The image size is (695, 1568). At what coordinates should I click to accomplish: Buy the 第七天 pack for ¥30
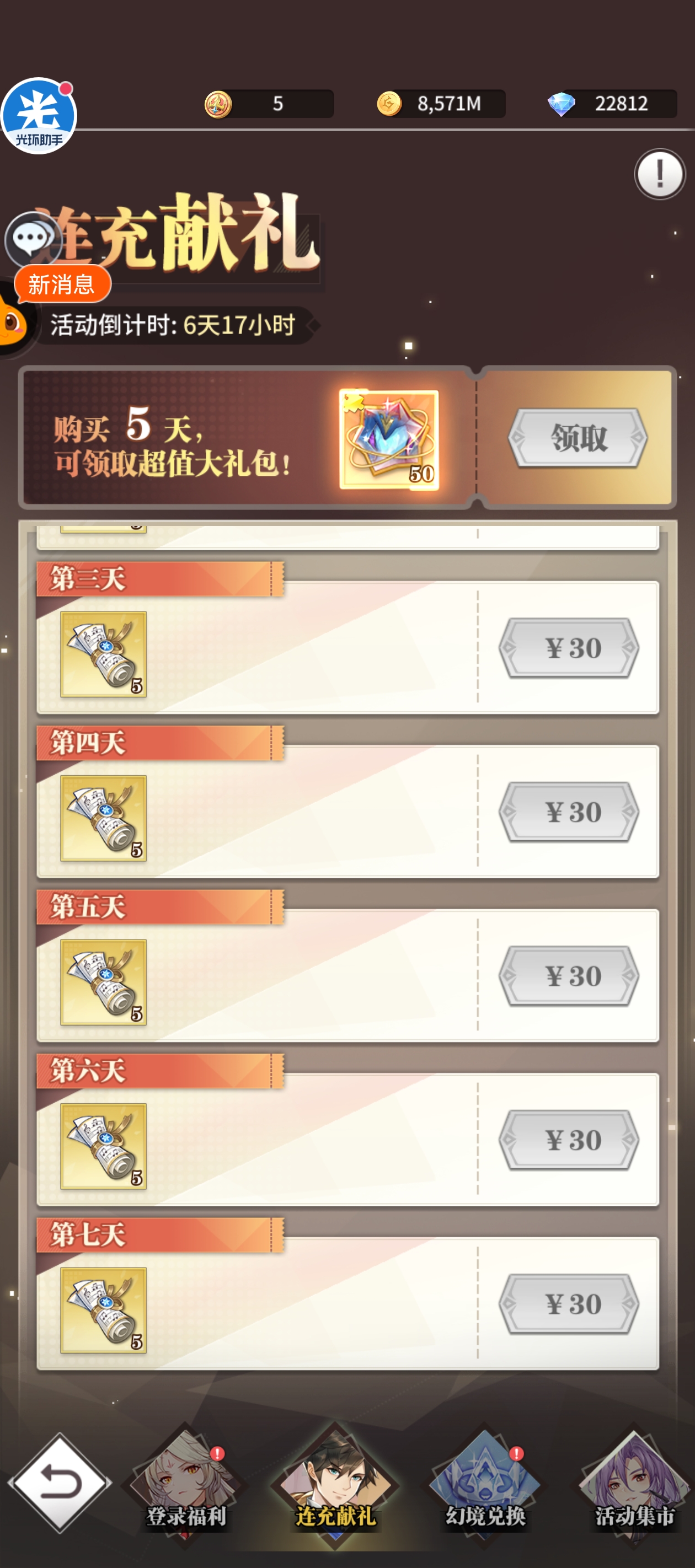click(x=569, y=1304)
